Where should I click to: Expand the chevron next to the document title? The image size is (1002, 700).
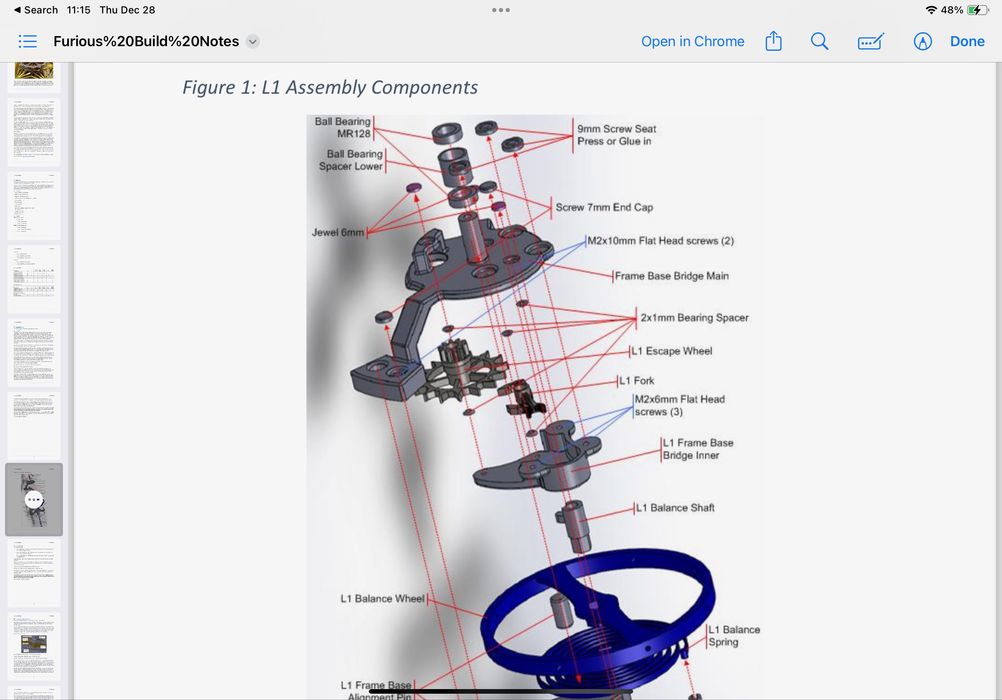(x=253, y=42)
